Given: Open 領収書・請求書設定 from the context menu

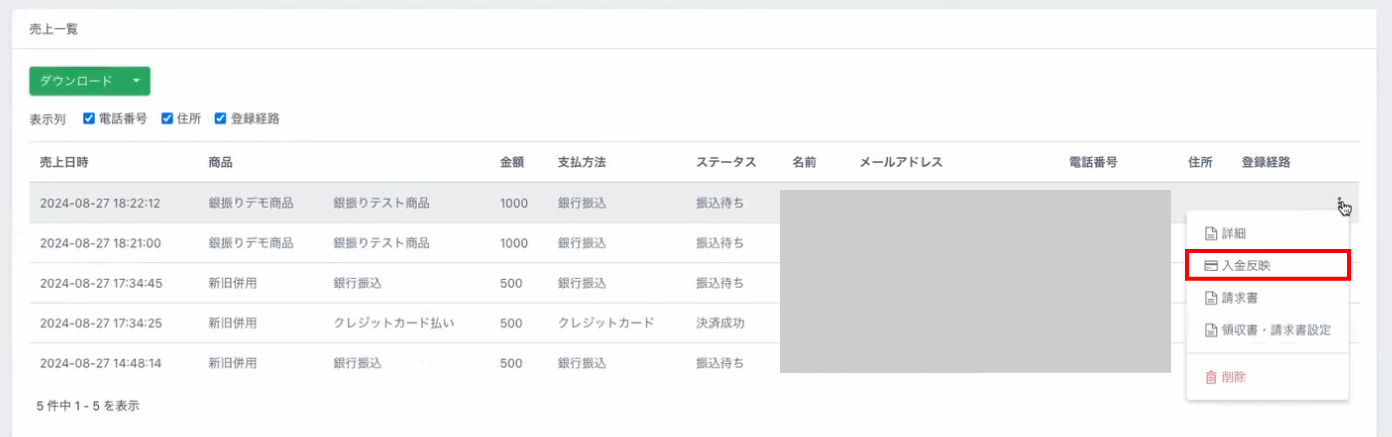Looking at the screenshot, I should (x=1268, y=330).
